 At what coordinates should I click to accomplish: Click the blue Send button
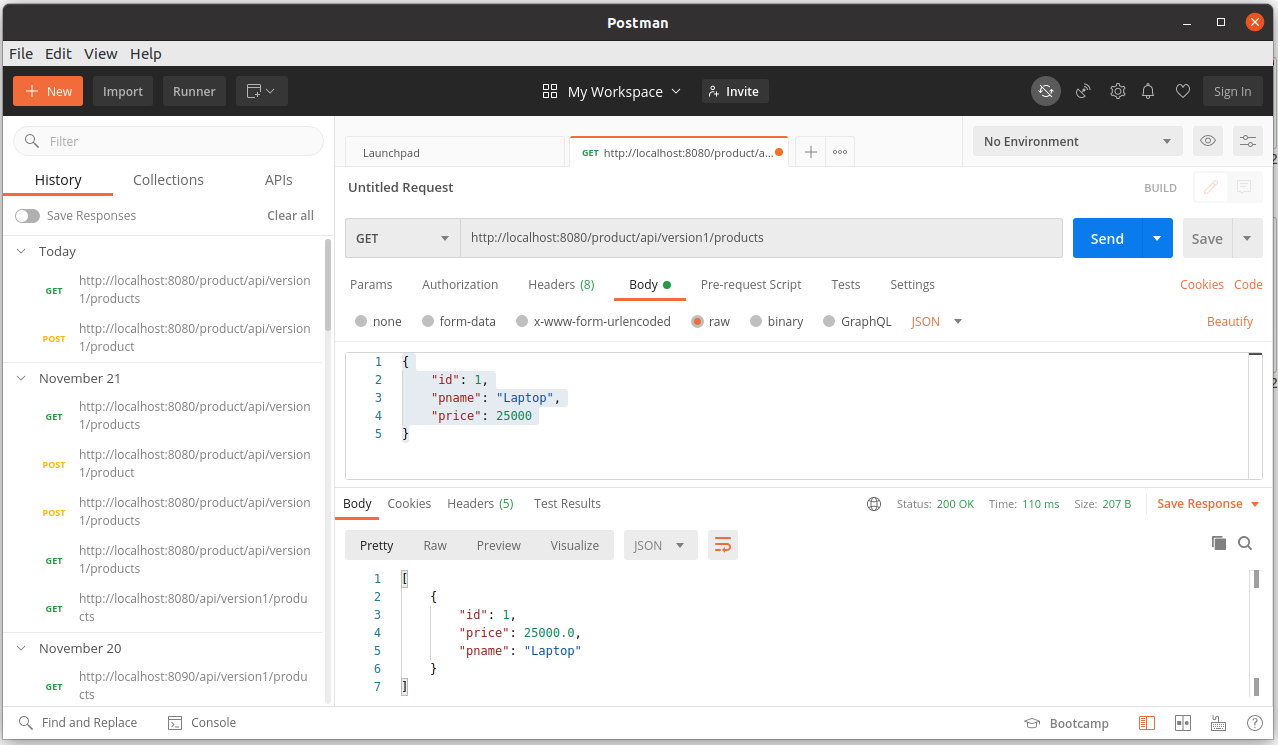[x=1106, y=239]
